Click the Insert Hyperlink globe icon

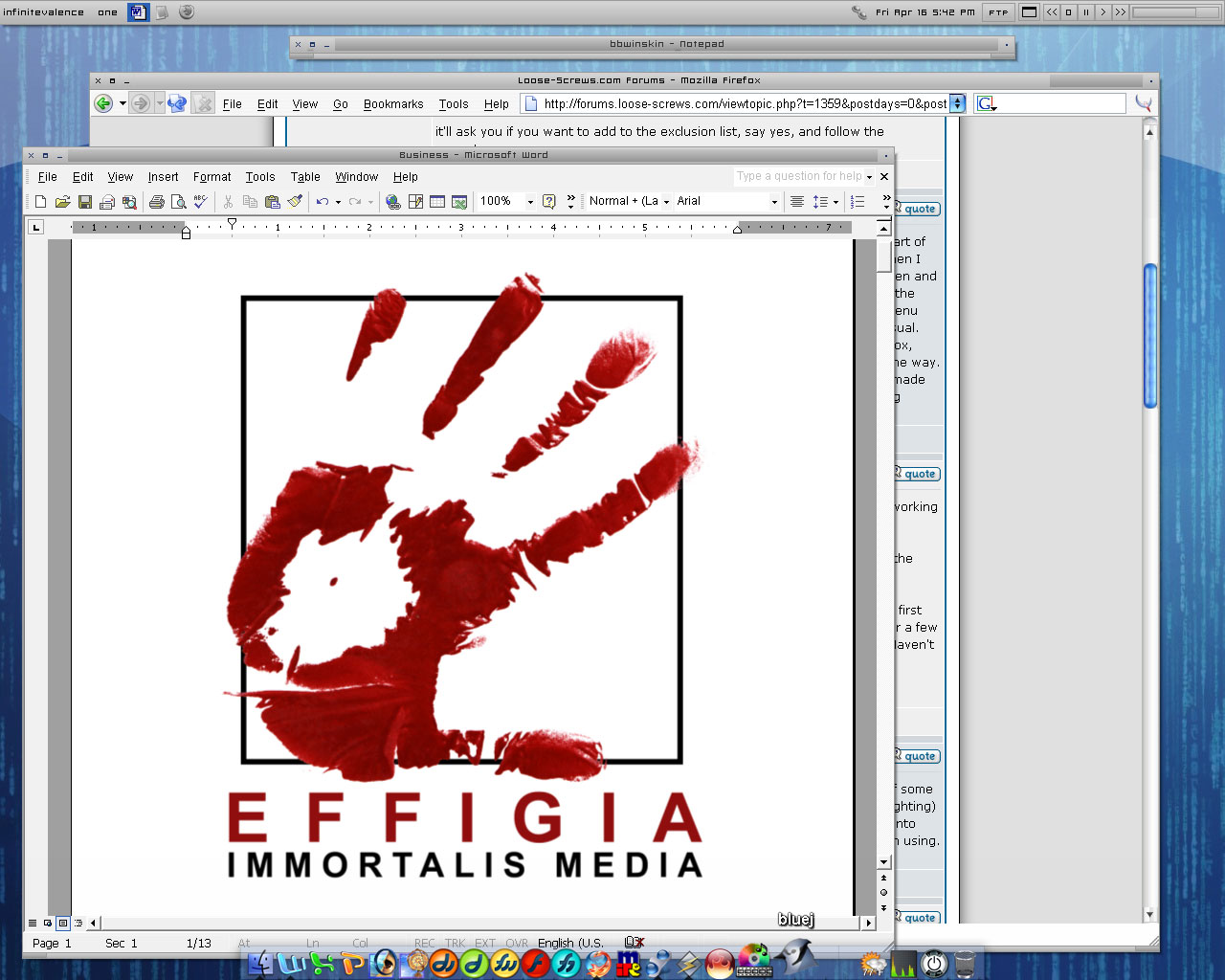click(x=392, y=202)
